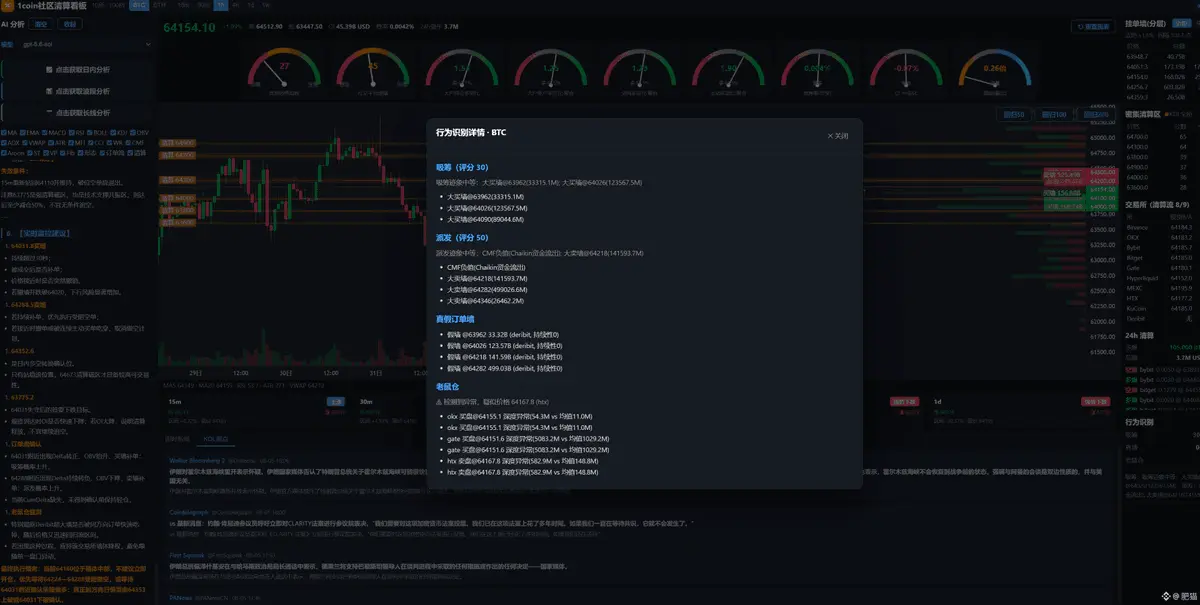Click 密集清算区 panel heading

[x=1143, y=114]
